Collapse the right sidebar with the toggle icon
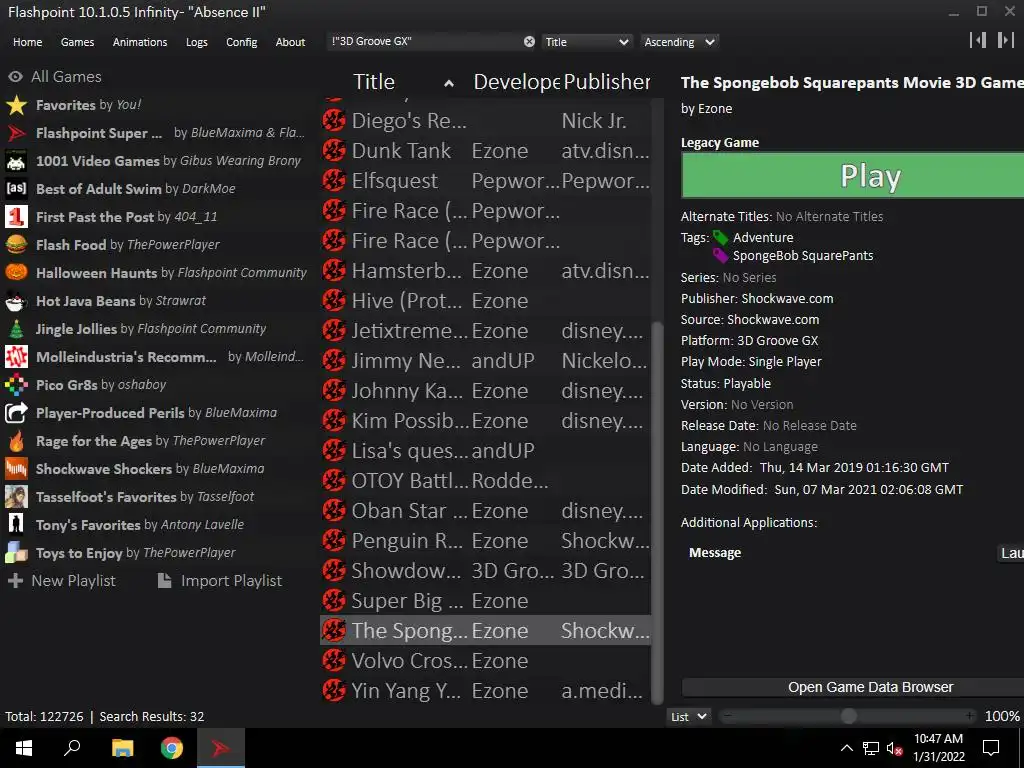1024x768 pixels. coord(1005,40)
